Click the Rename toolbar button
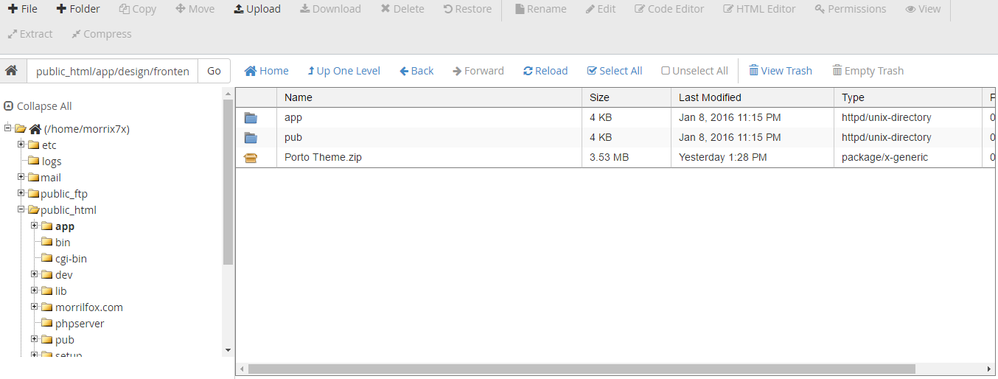The image size is (998, 379). 540,9
